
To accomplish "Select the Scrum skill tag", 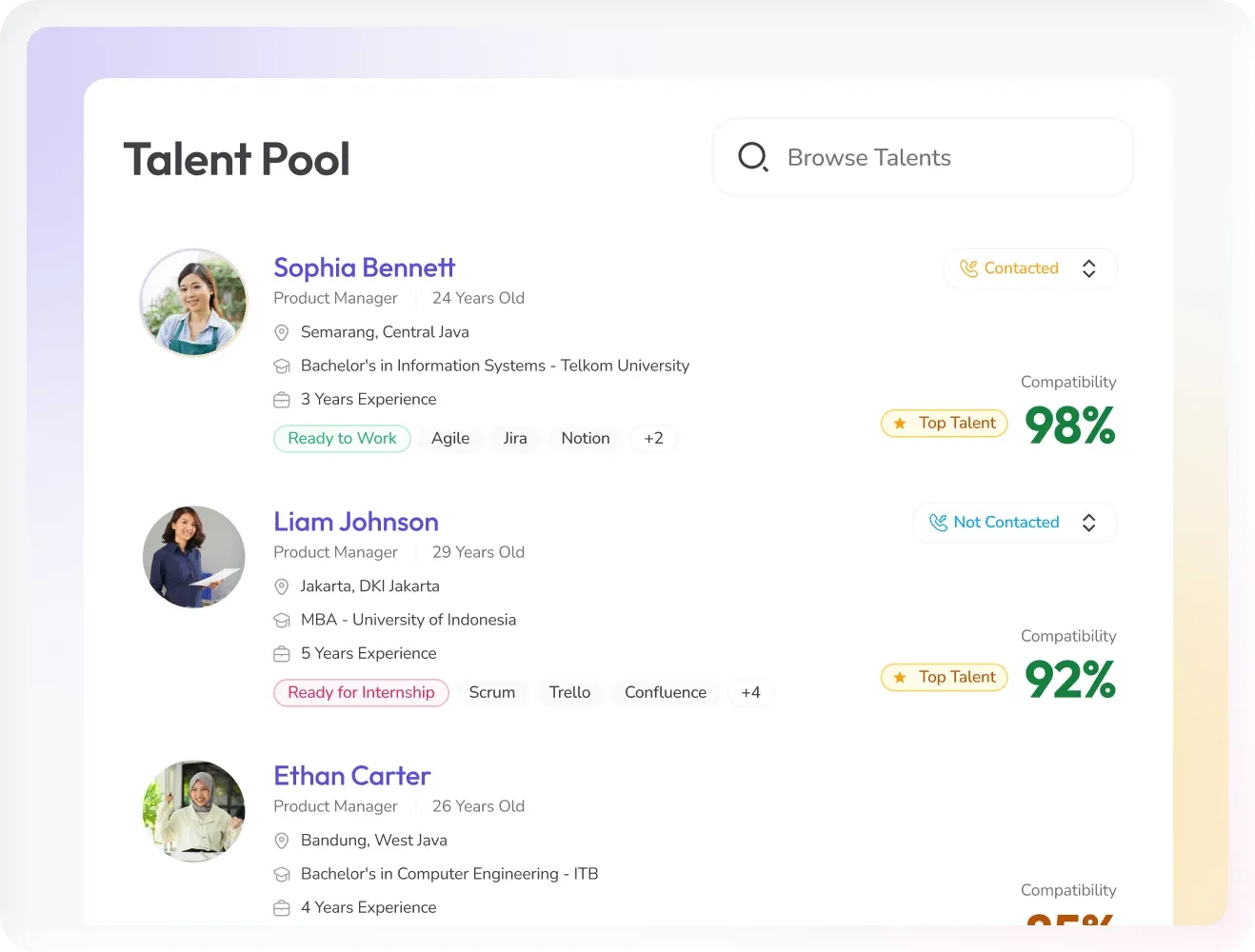I will click(491, 692).
